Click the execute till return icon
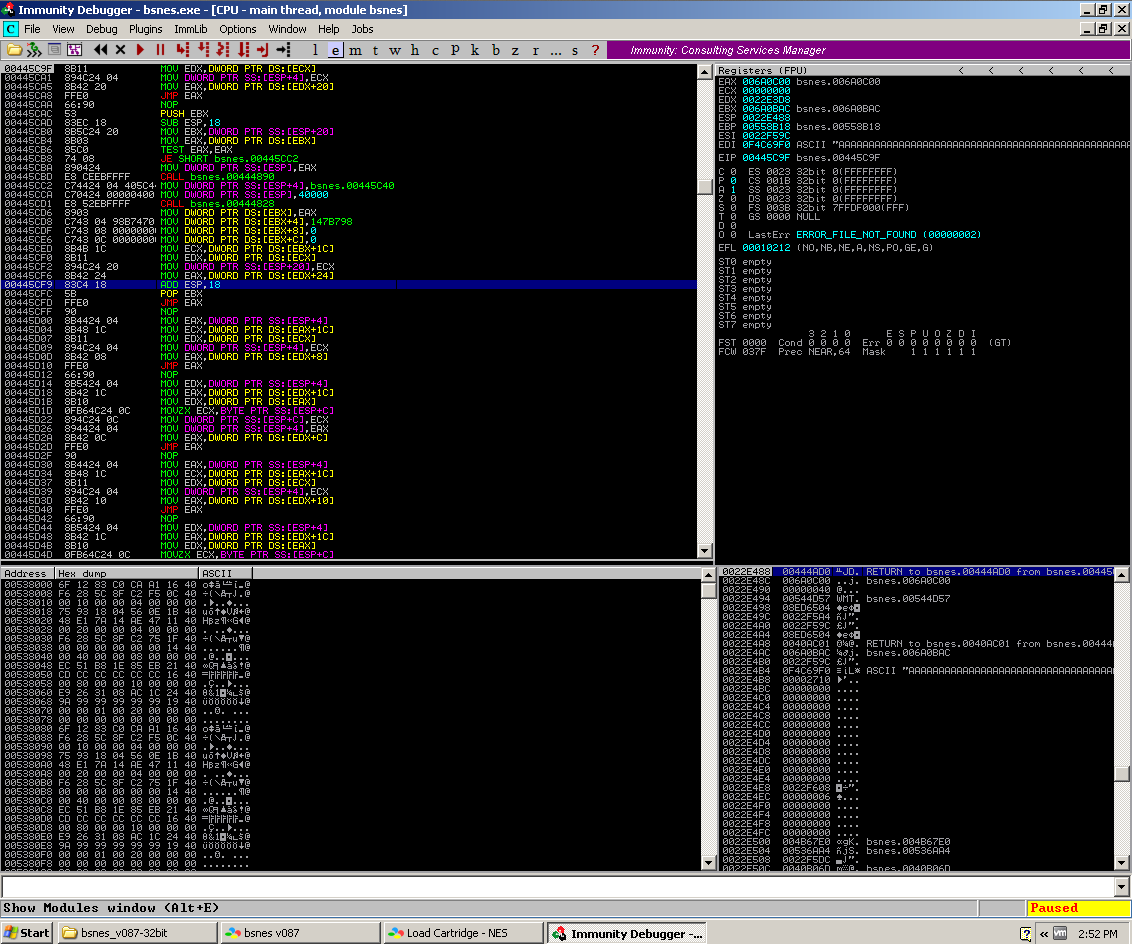 click(263, 50)
